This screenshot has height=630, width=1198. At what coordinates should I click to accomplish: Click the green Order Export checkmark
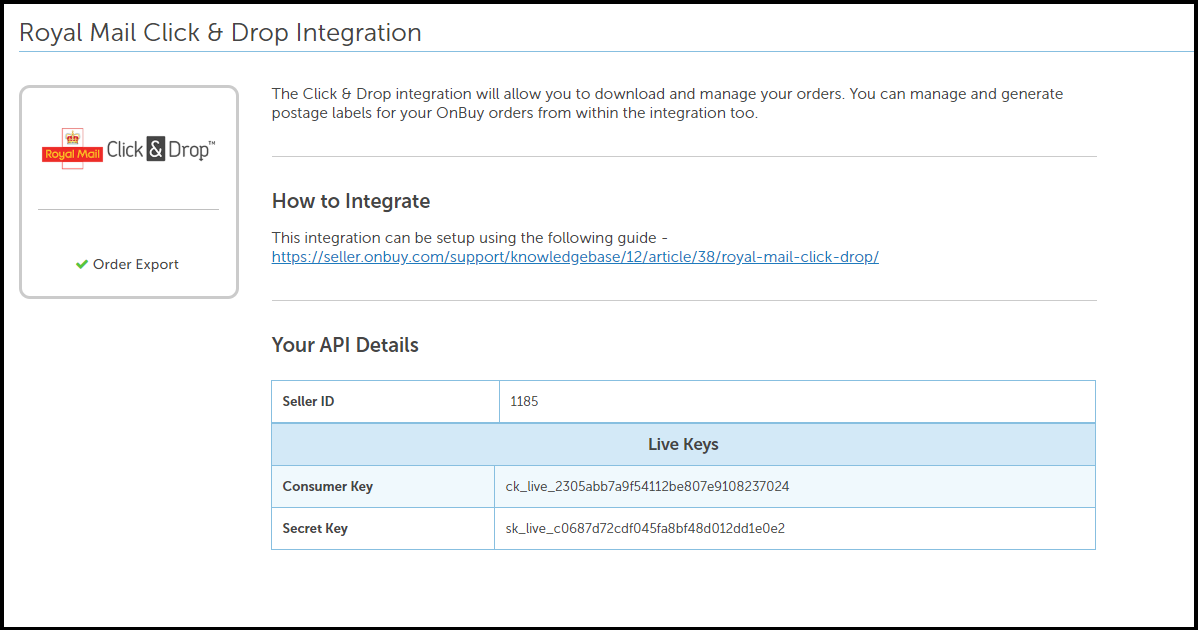tap(82, 265)
